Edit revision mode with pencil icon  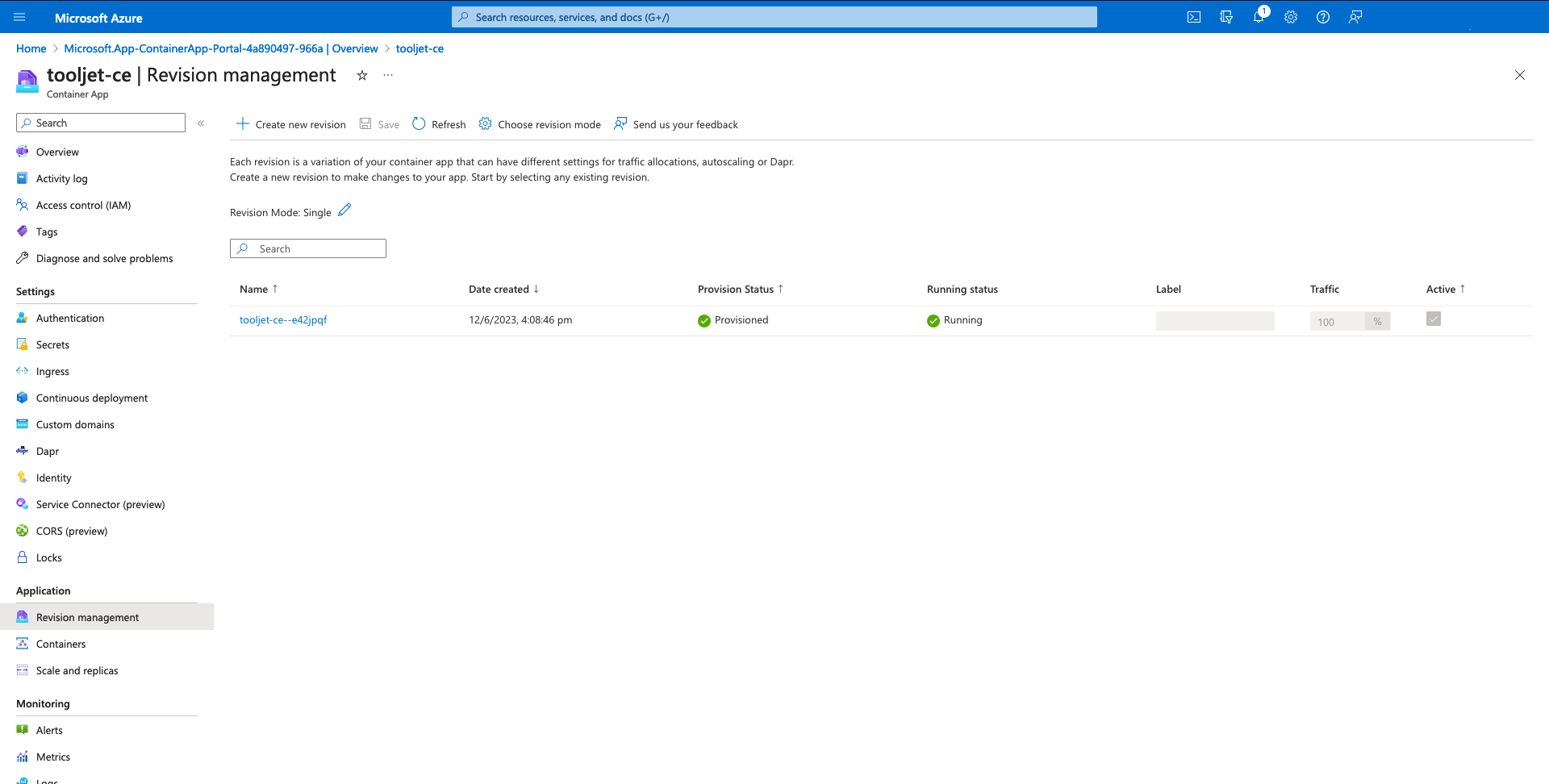click(x=344, y=211)
